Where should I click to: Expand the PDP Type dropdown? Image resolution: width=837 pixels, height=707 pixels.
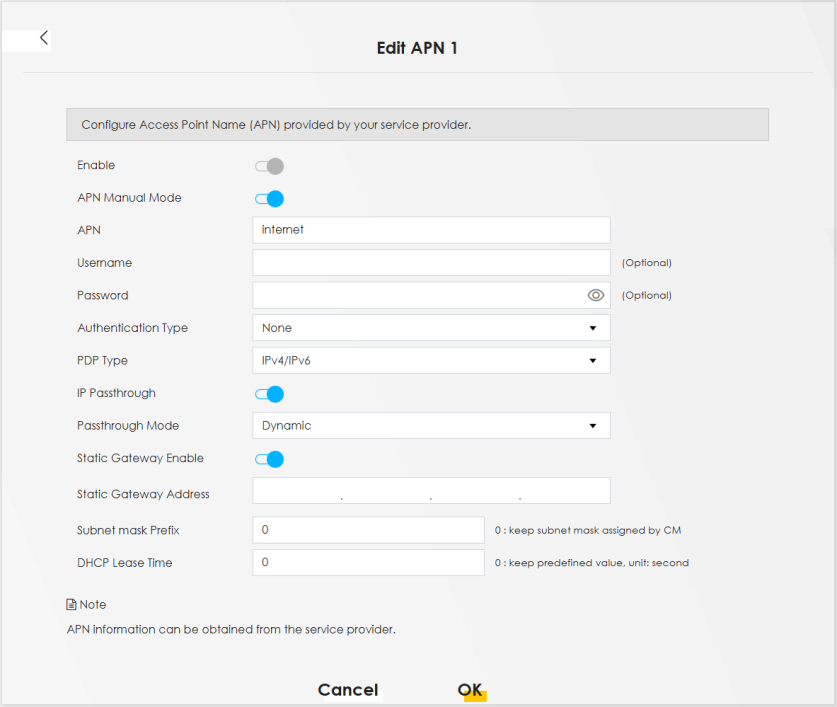pyautogui.click(x=431, y=361)
